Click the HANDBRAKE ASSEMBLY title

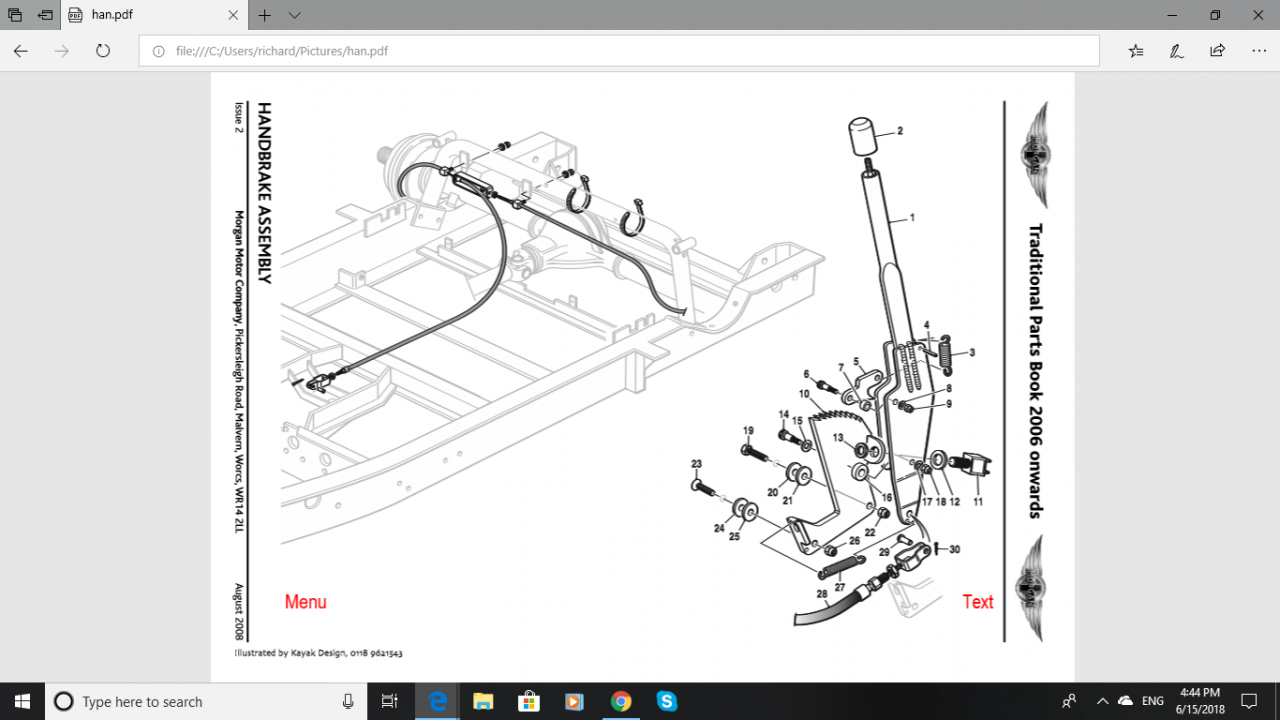coord(265,193)
